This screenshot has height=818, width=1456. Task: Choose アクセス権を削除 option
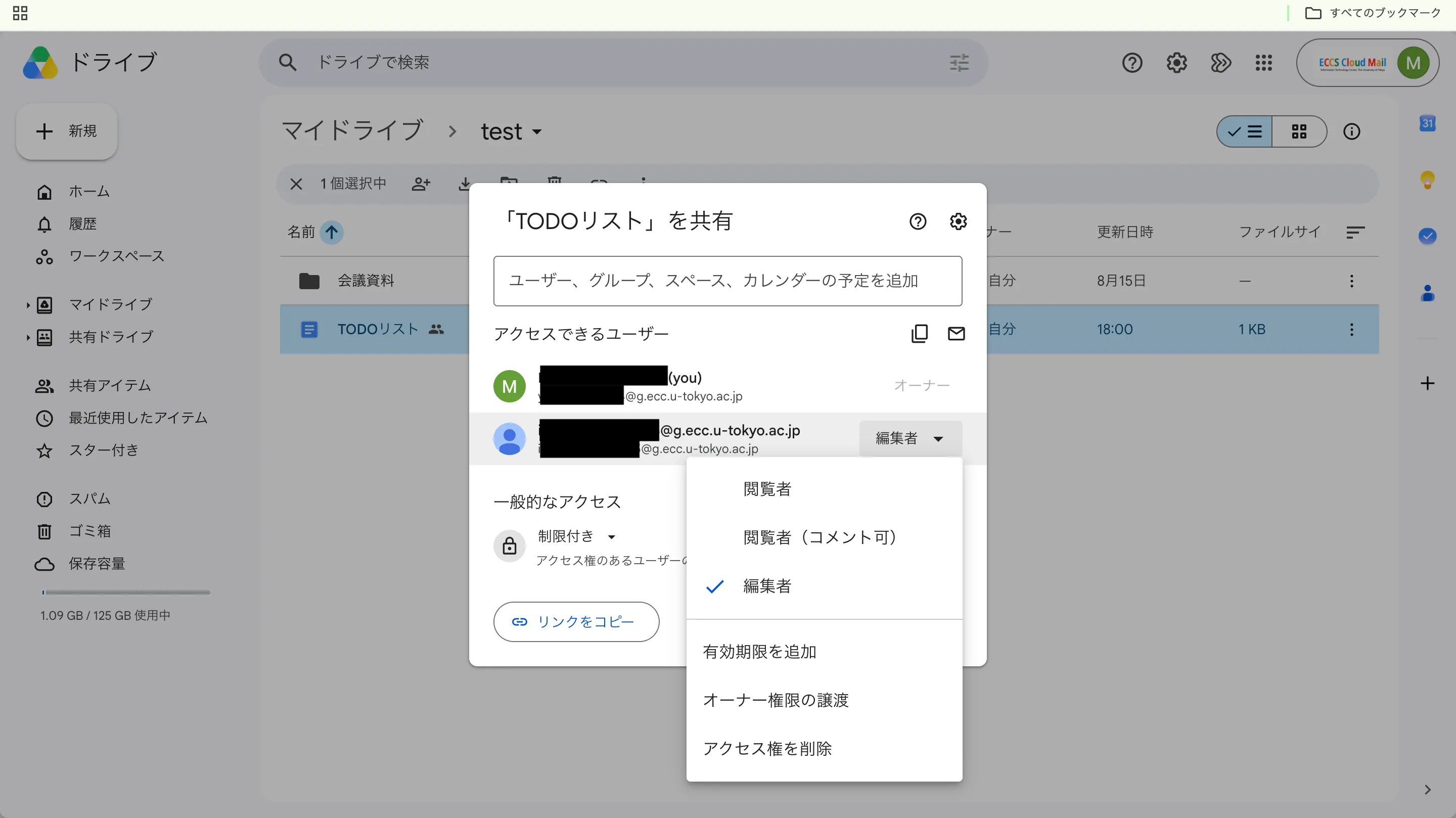824,749
